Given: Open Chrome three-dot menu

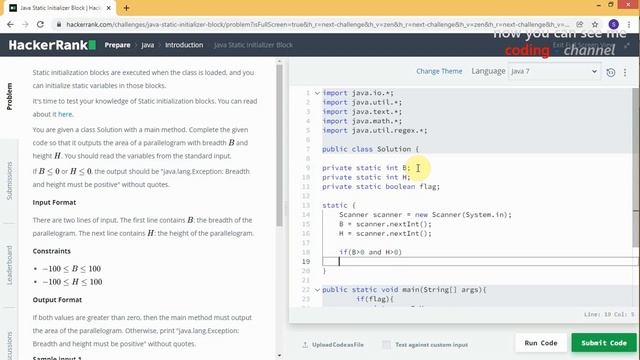Looking at the screenshot, I should 629,24.
